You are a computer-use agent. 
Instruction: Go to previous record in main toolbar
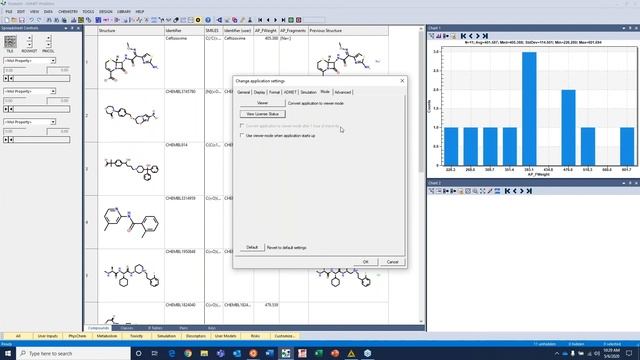[268, 20]
